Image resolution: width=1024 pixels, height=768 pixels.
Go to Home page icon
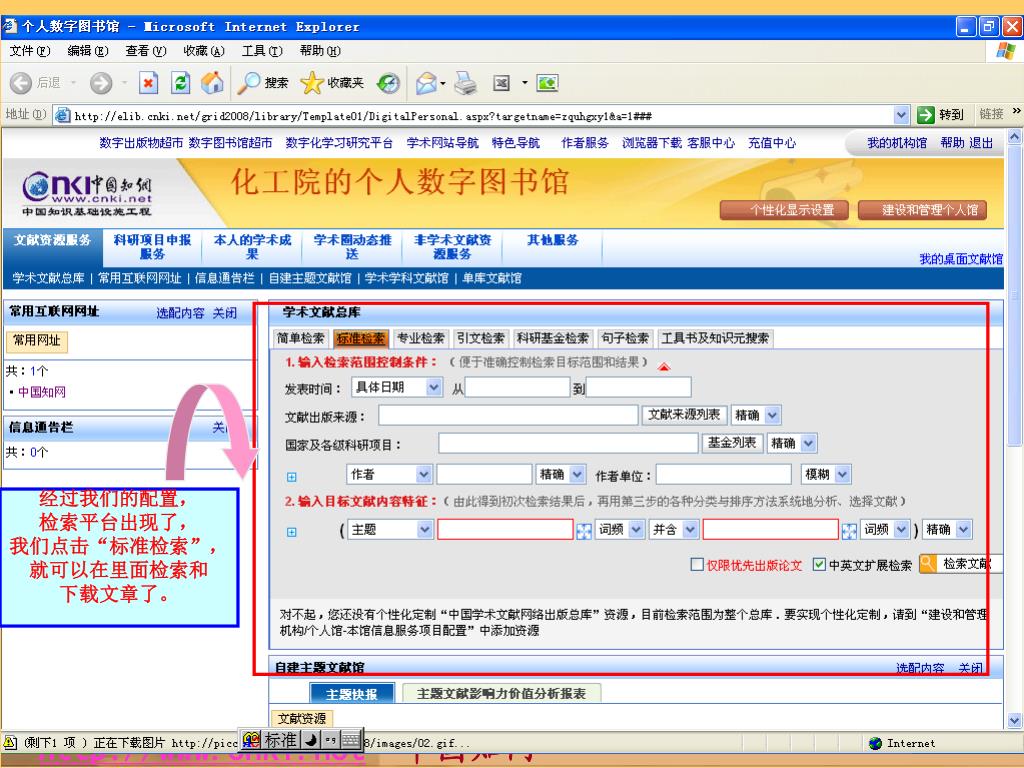(x=212, y=83)
